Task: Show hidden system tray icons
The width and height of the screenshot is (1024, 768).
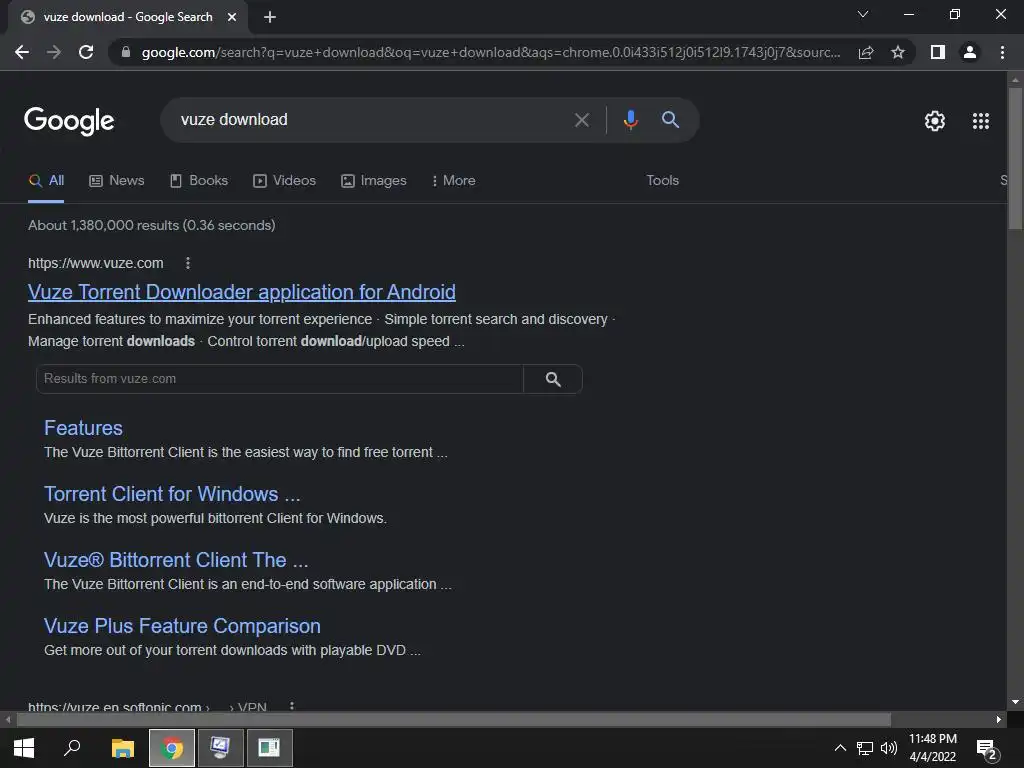Action: (840, 748)
